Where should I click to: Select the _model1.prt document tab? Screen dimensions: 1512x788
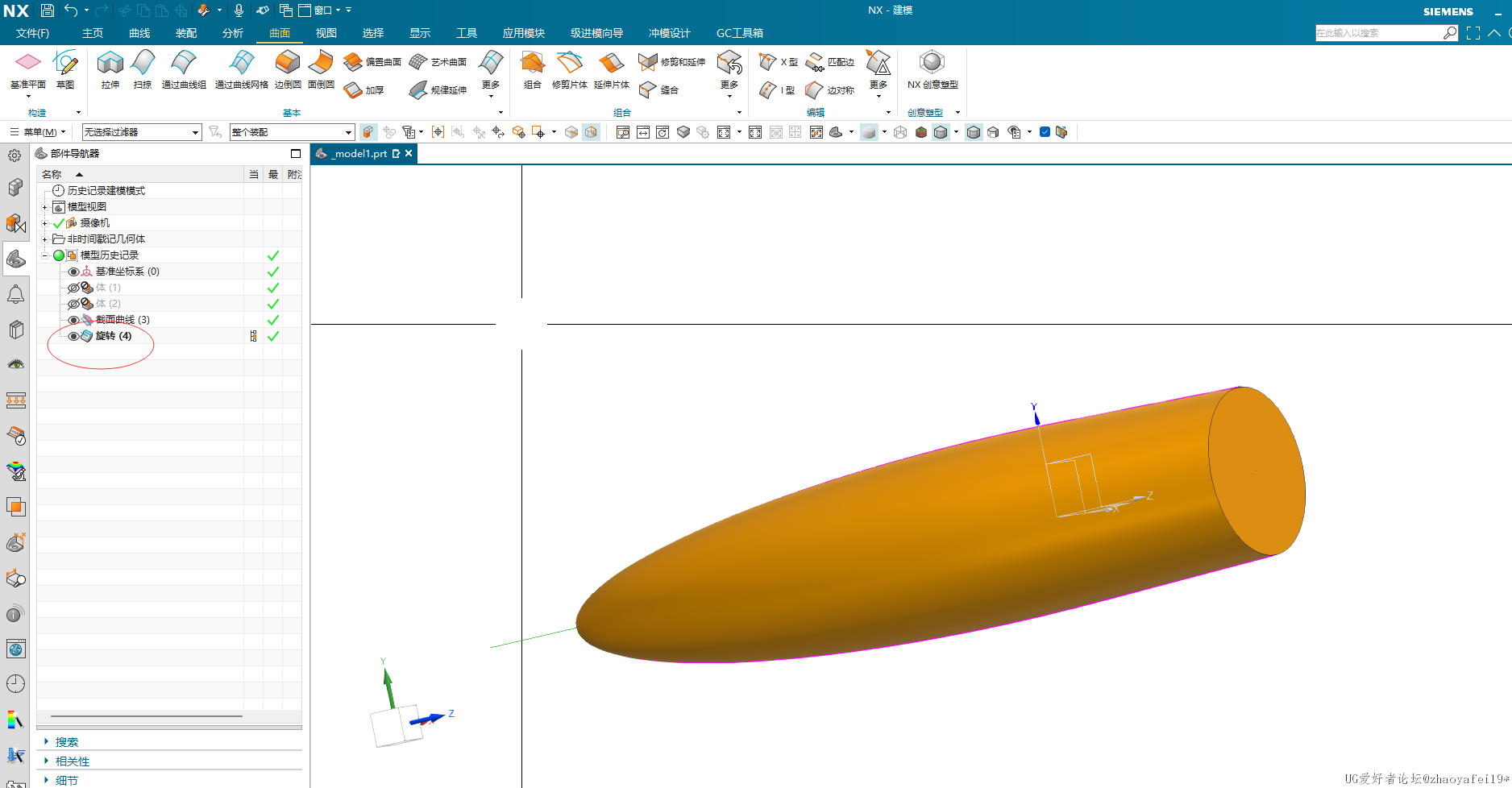point(360,153)
